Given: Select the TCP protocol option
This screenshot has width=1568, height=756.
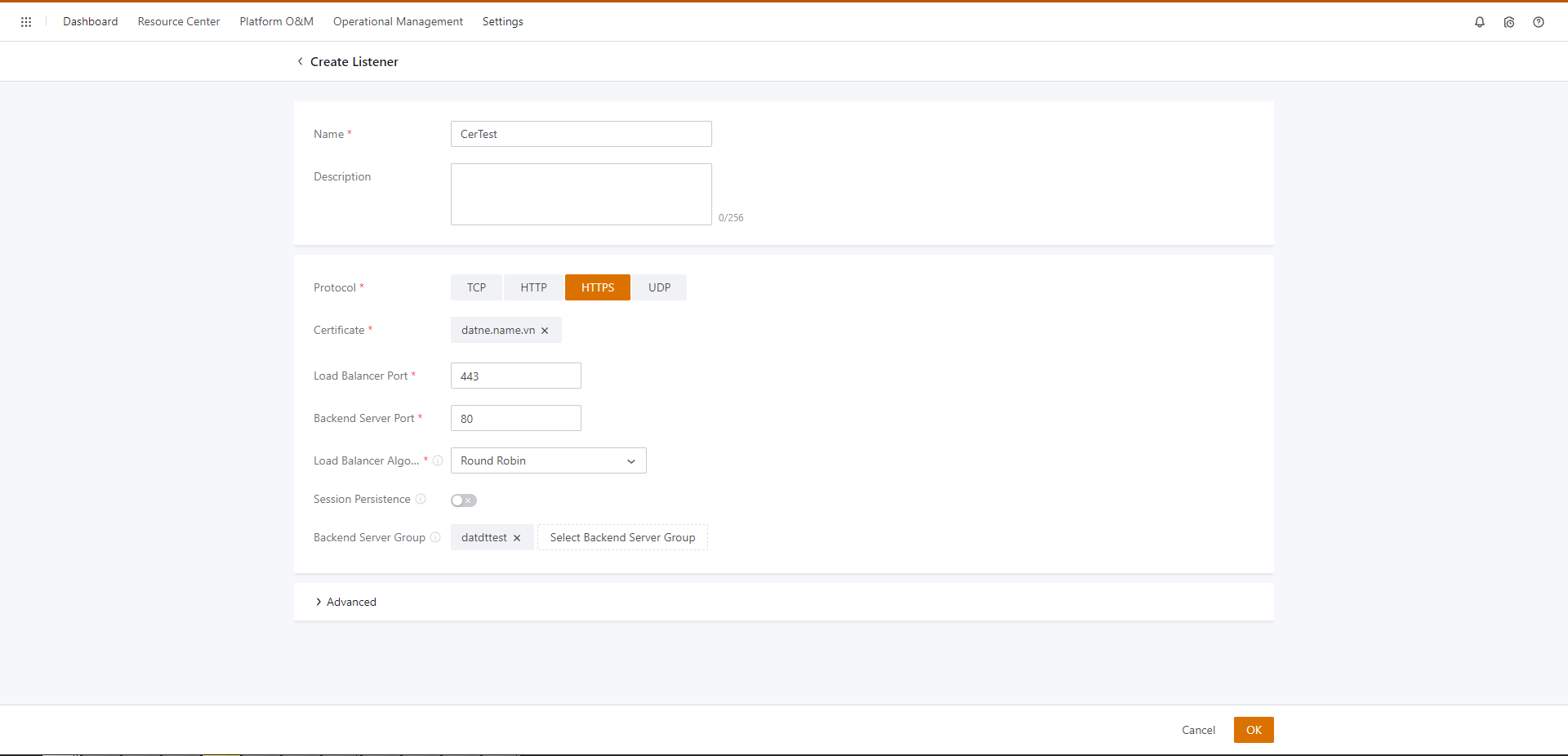Looking at the screenshot, I should click(476, 287).
